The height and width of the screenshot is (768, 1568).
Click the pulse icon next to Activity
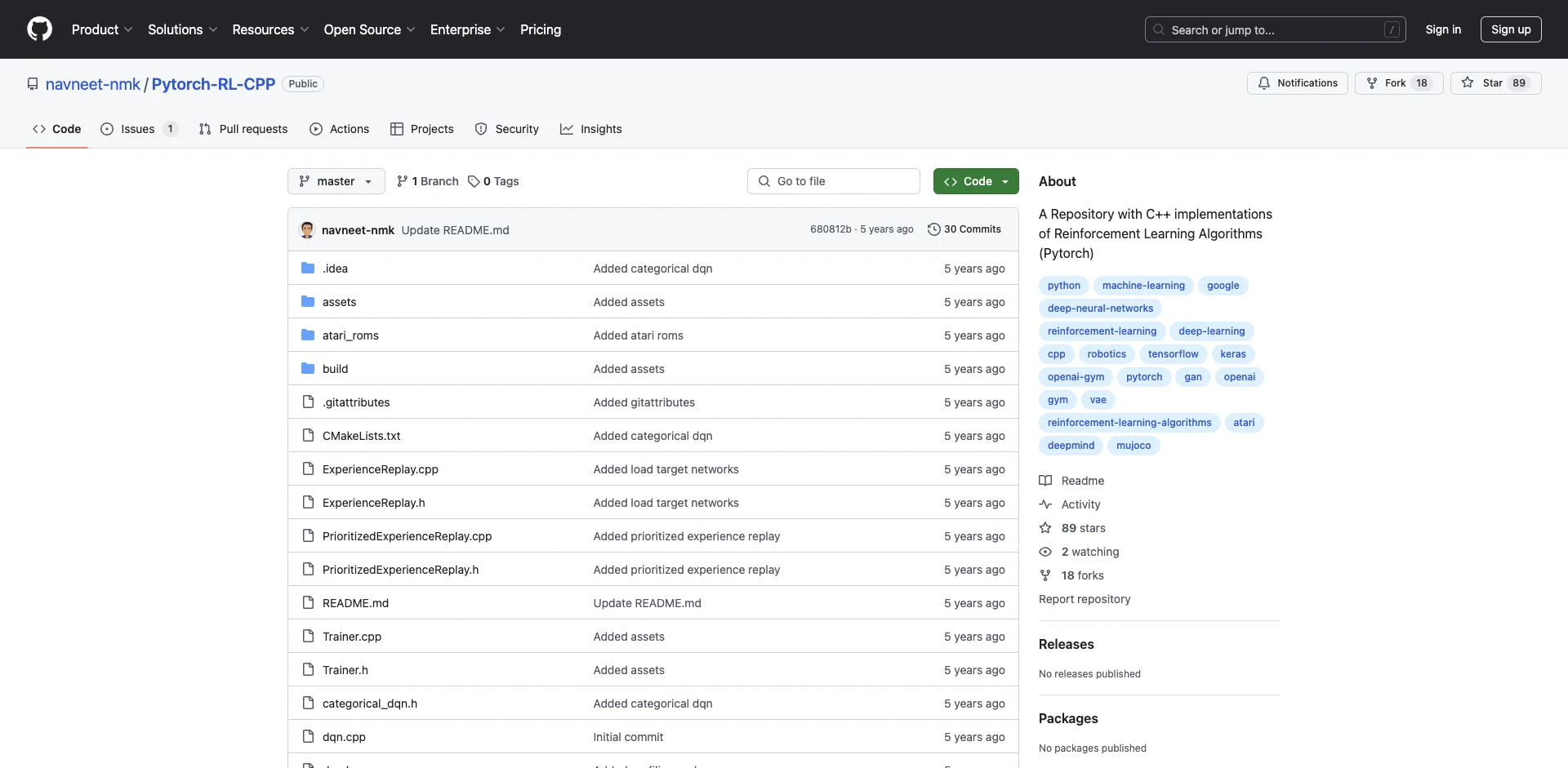click(x=1045, y=504)
